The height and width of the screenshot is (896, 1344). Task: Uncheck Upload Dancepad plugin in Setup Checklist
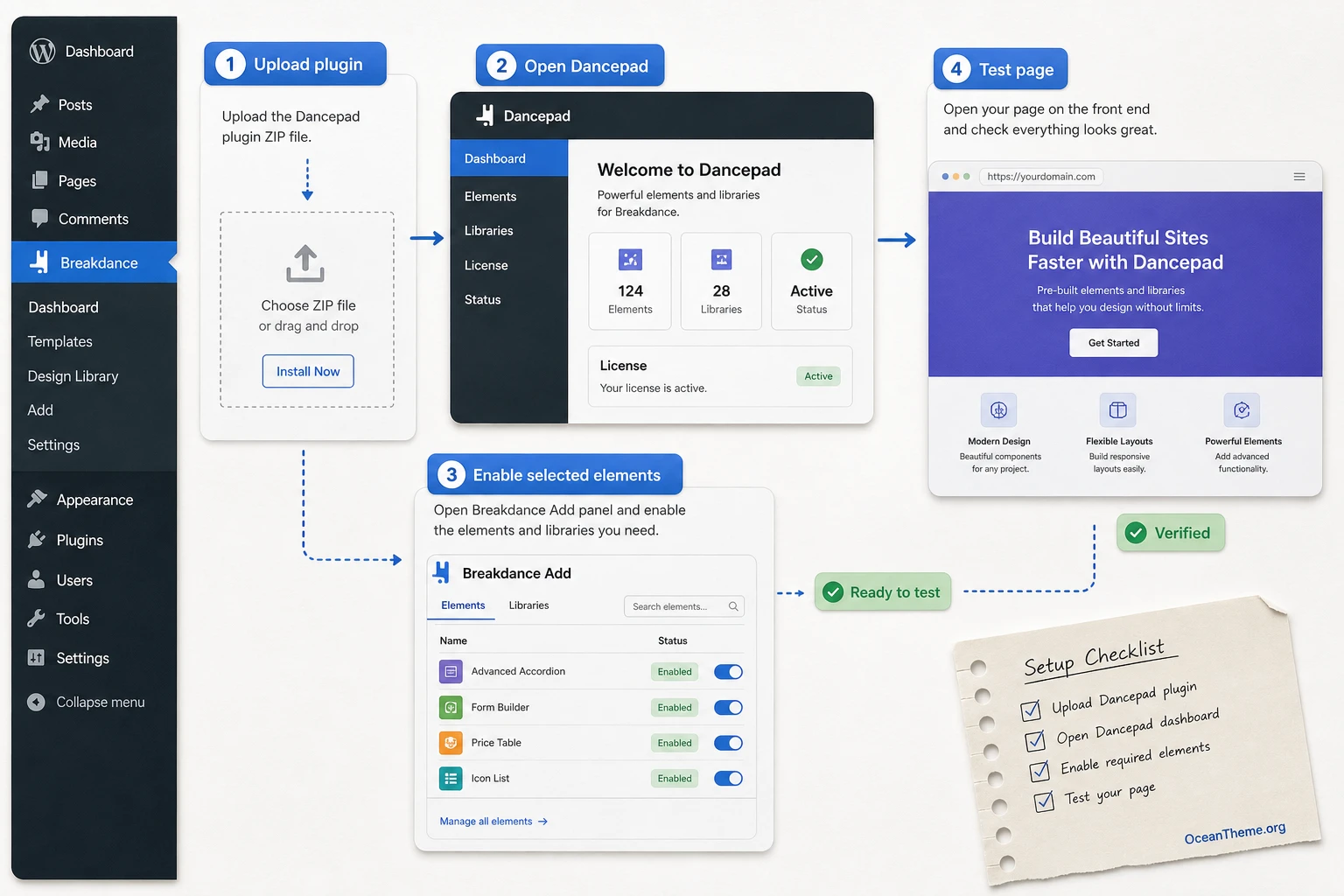pos(1031,710)
